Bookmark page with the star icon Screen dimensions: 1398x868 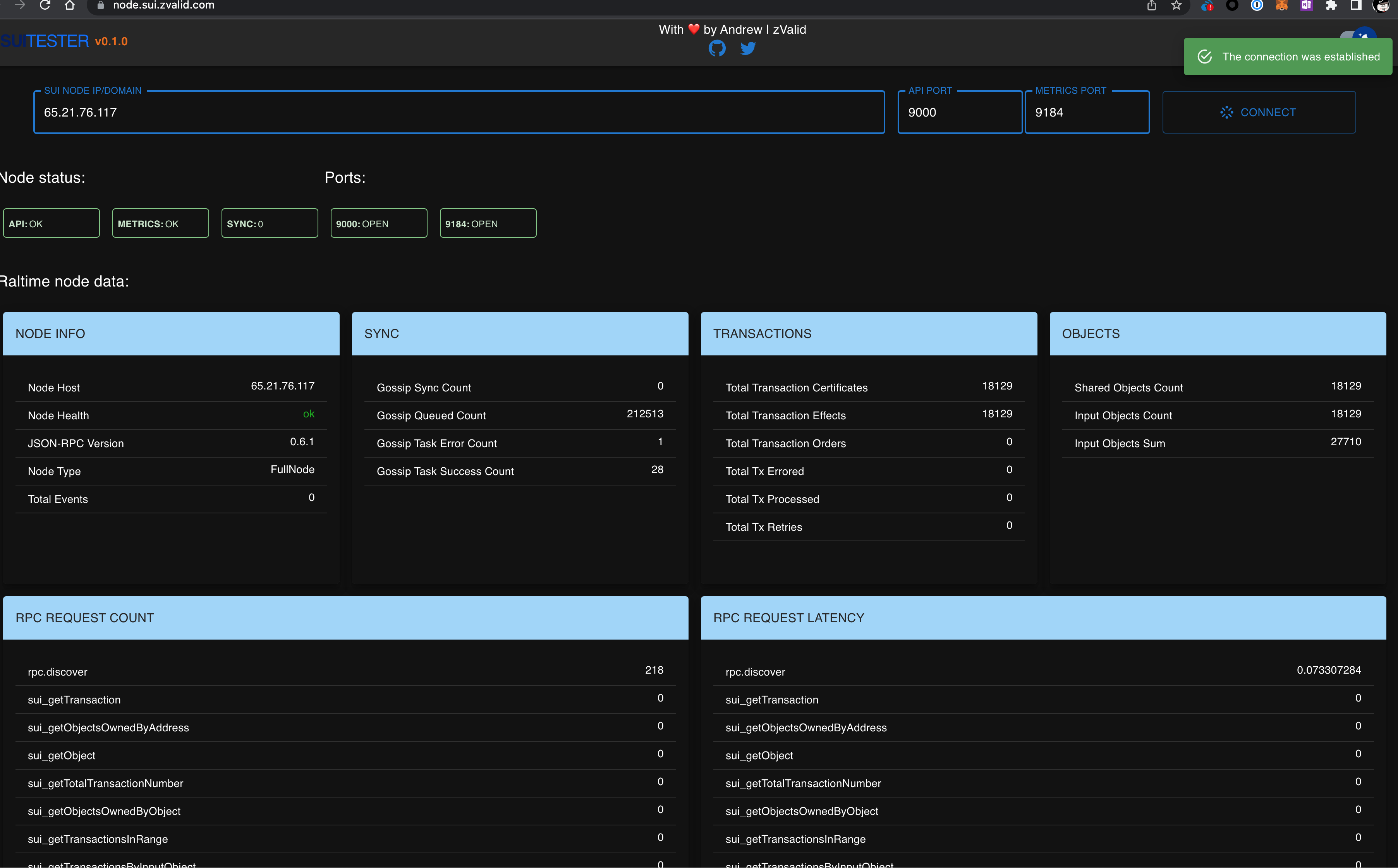point(1176,6)
